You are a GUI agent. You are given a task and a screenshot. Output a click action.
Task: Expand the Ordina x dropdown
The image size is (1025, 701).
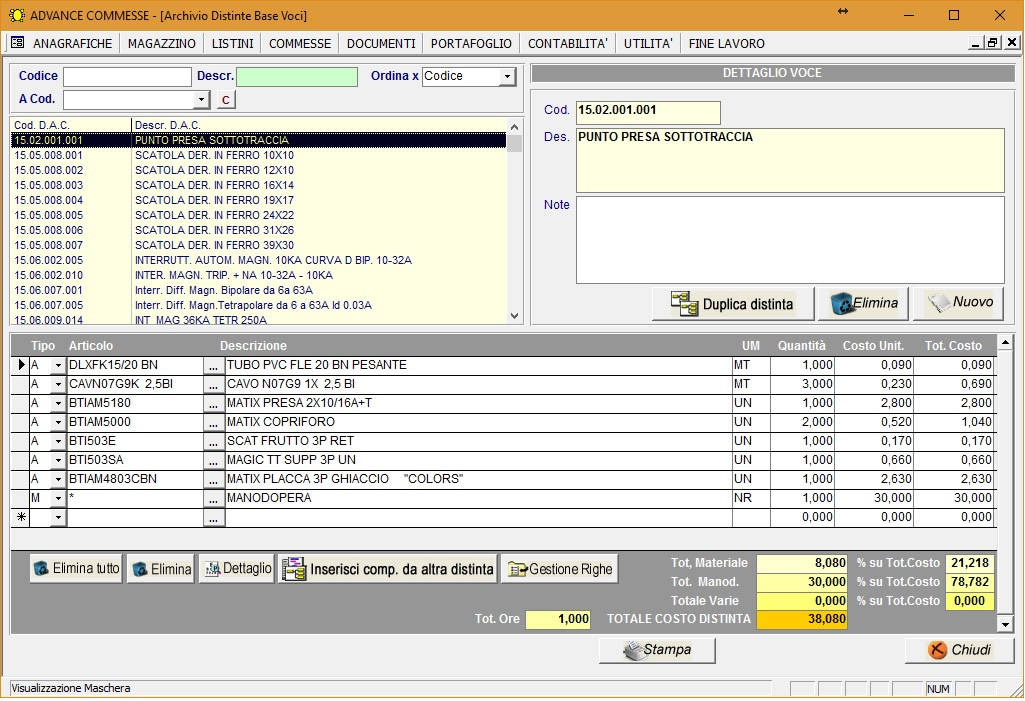click(507, 77)
